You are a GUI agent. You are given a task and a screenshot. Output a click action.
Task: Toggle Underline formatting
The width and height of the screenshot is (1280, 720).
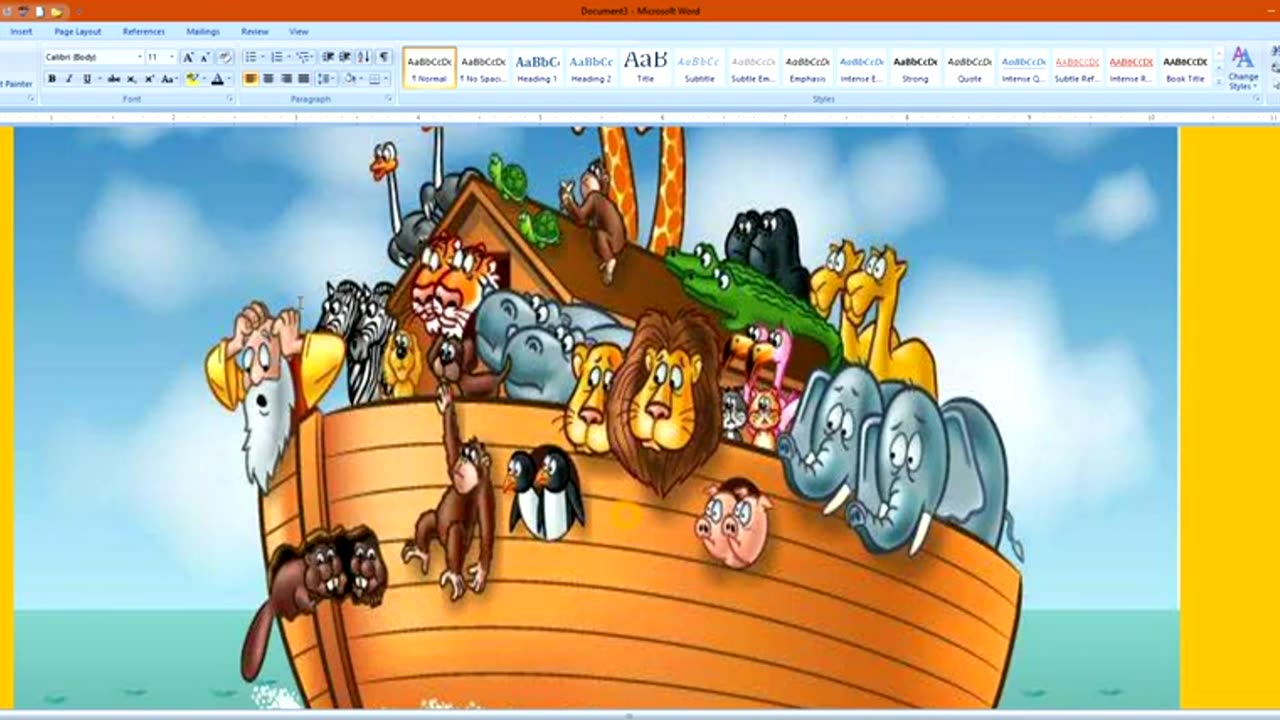tap(87, 79)
